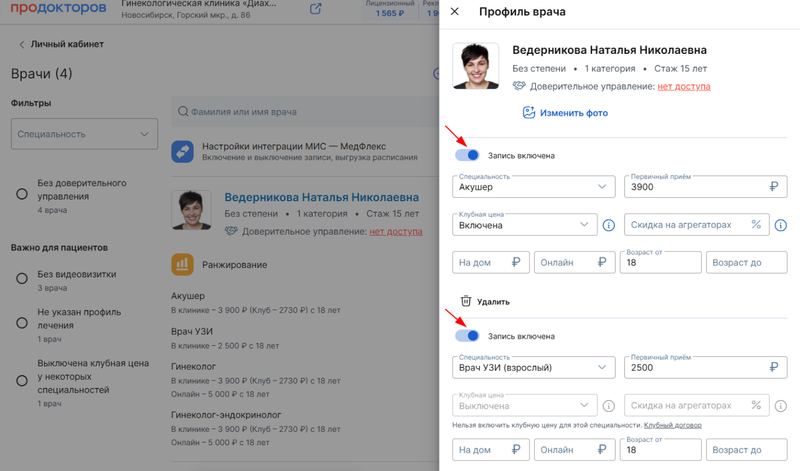Click Гинеколог-эндокринолог specialty text
The image size is (800, 471).
coord(226,415)
